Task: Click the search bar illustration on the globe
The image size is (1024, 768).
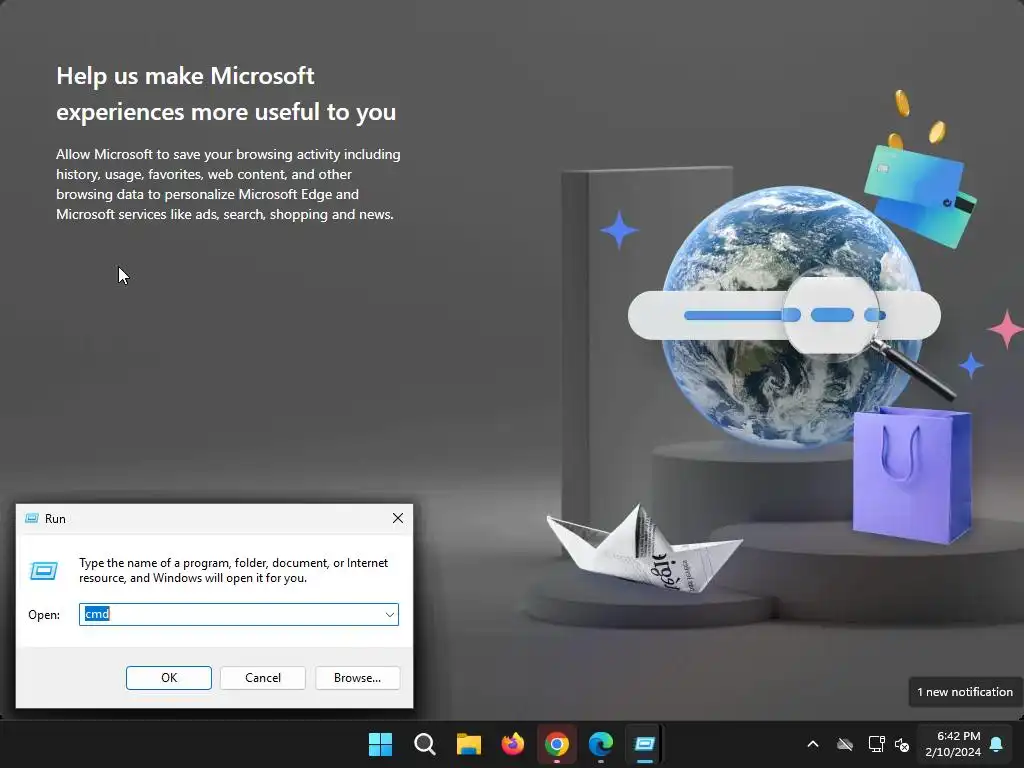Action: (x=784, y=315)
